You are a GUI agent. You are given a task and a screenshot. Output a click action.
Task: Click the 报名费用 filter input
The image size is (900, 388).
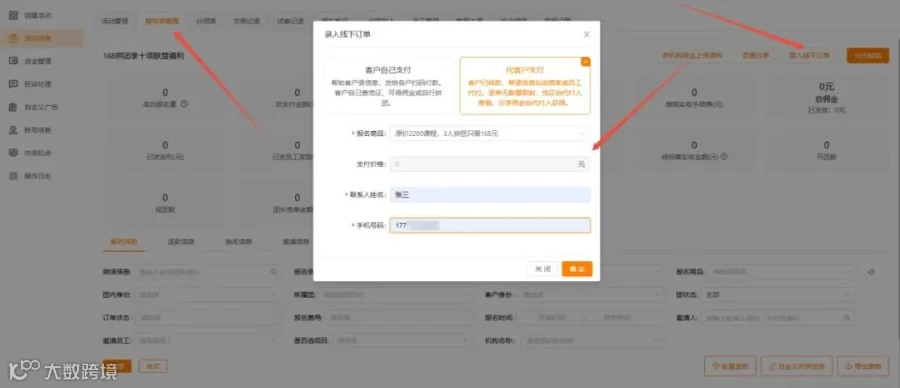[400, 317]
